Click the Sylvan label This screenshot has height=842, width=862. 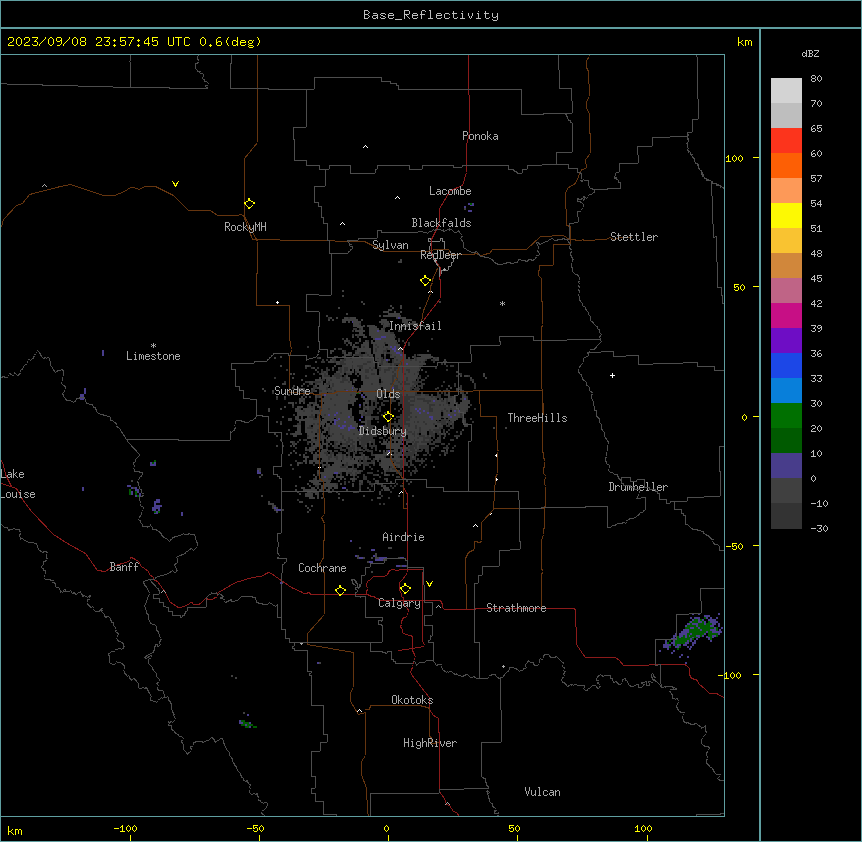390,245
